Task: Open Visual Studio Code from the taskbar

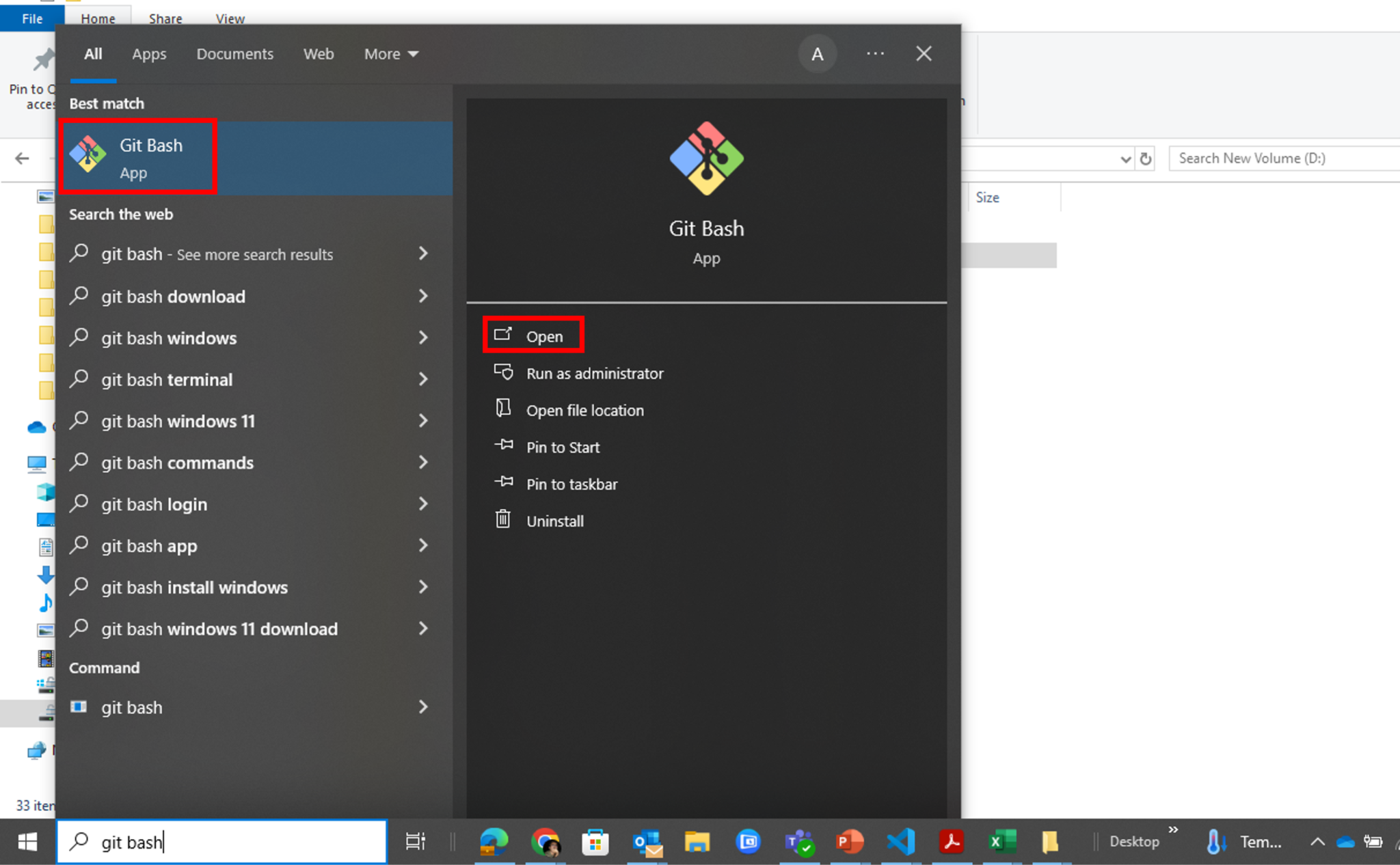Action: point(901,842)
